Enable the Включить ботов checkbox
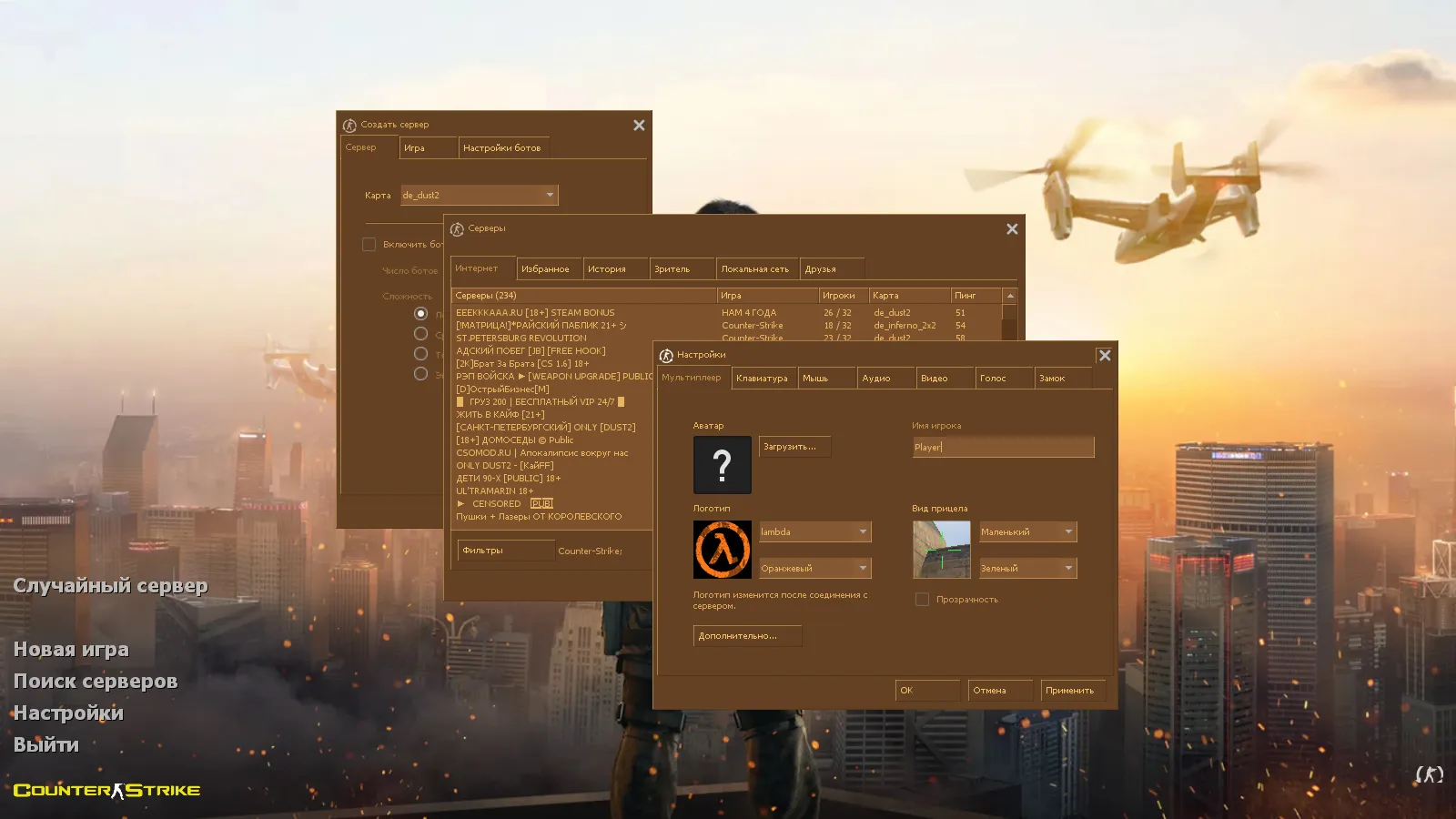 [369, 244]
